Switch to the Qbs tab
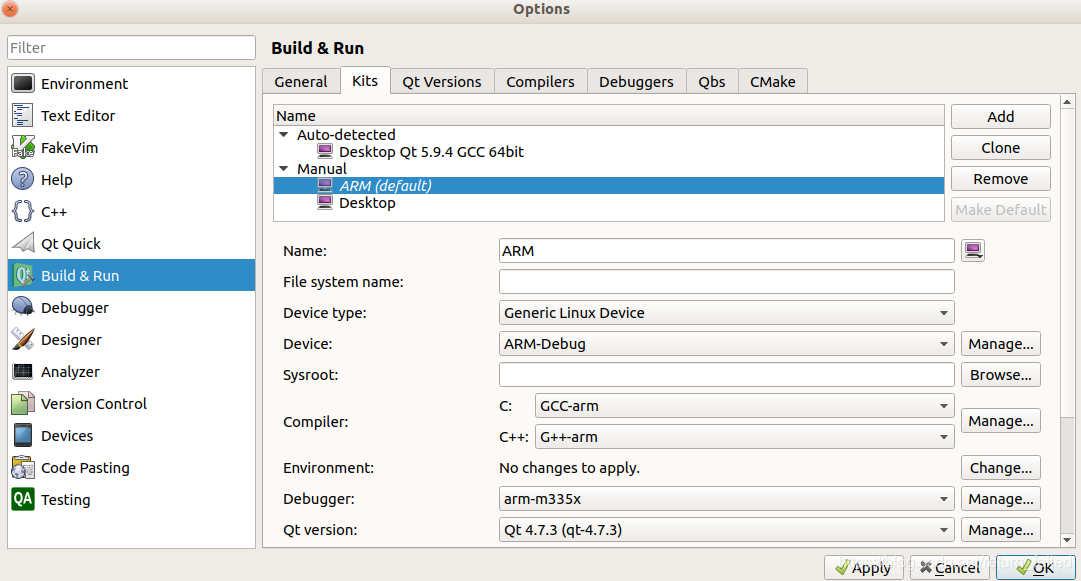Viewport: 1081px width, 581px height. 711,81
